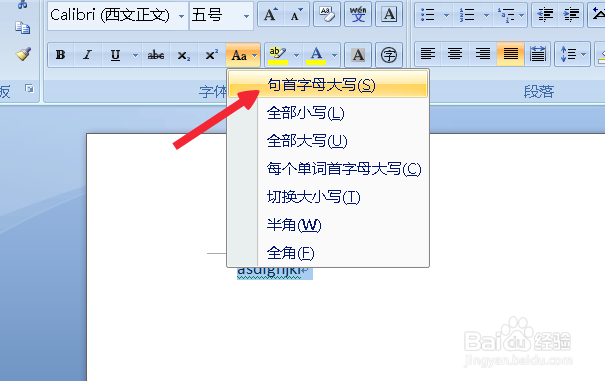Screen dimensions: 605x381
Task: Apply the font color button
Action: [x=316, y=55]
